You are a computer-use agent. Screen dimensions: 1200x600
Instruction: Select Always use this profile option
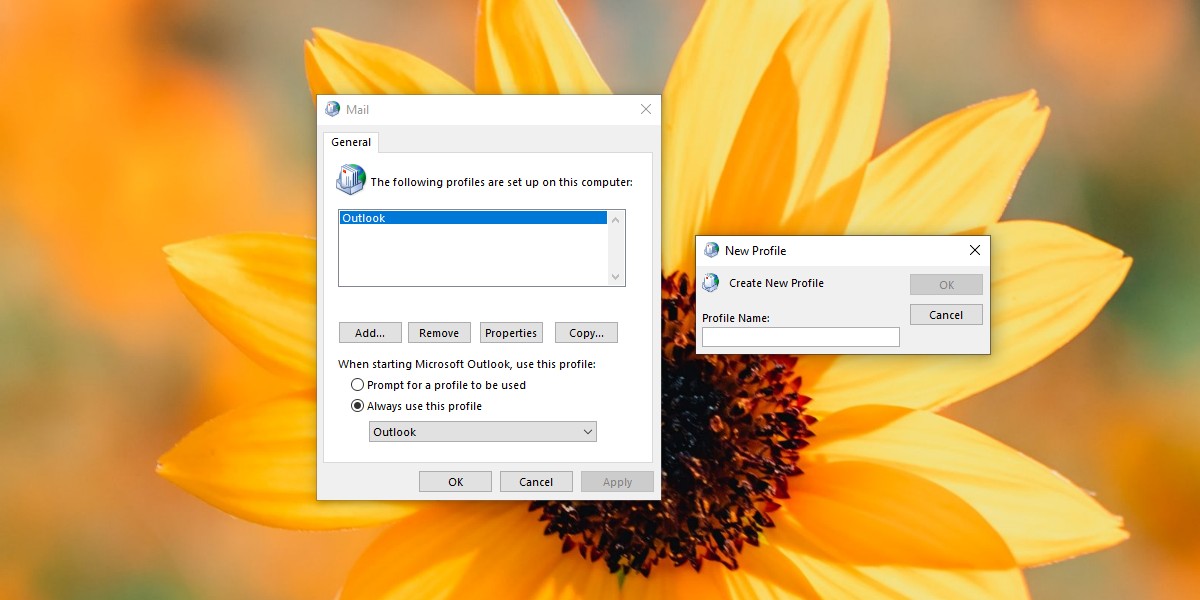[x=416, y=406]
